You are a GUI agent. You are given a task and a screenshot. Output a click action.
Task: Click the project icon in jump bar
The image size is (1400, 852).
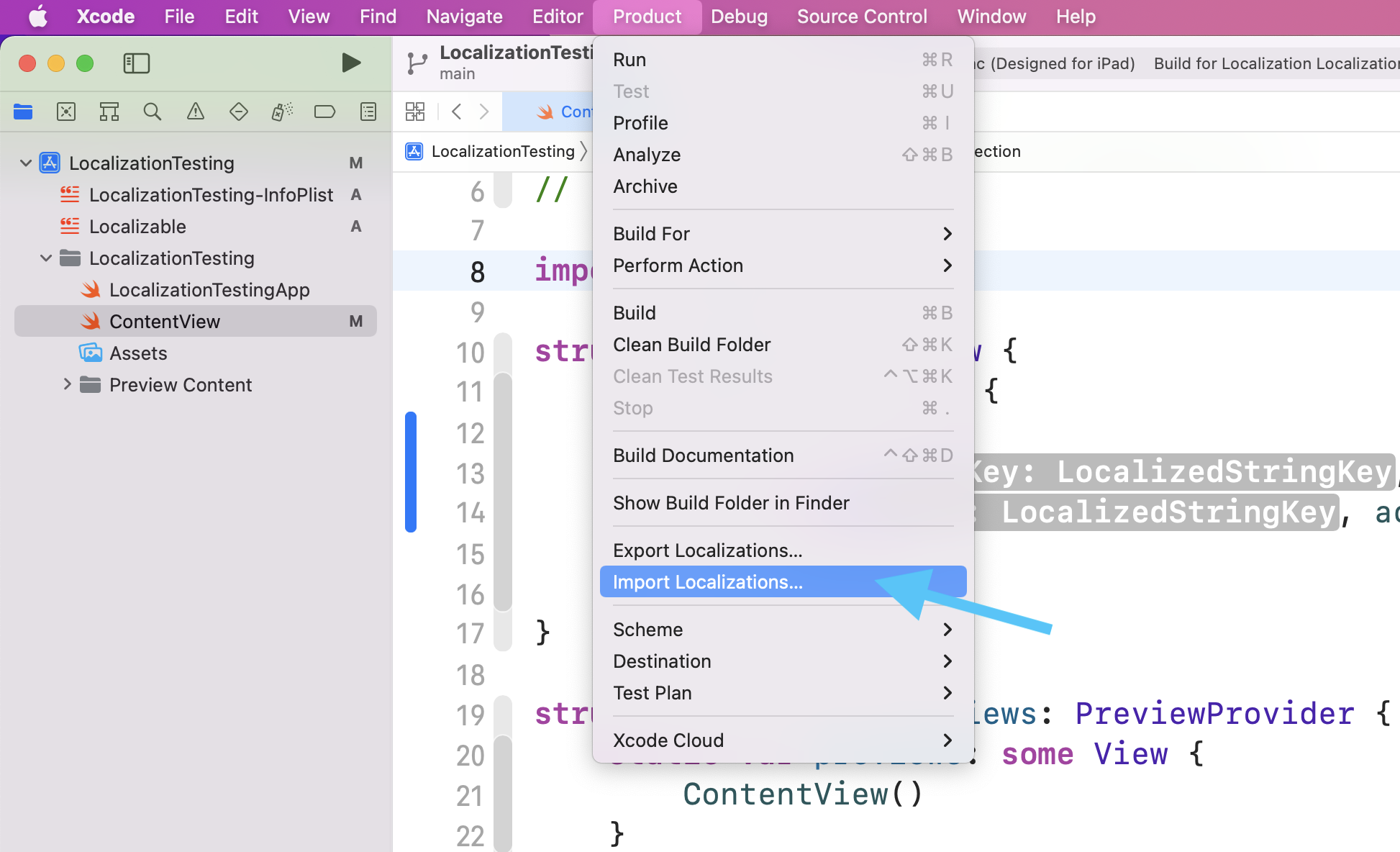414,151
